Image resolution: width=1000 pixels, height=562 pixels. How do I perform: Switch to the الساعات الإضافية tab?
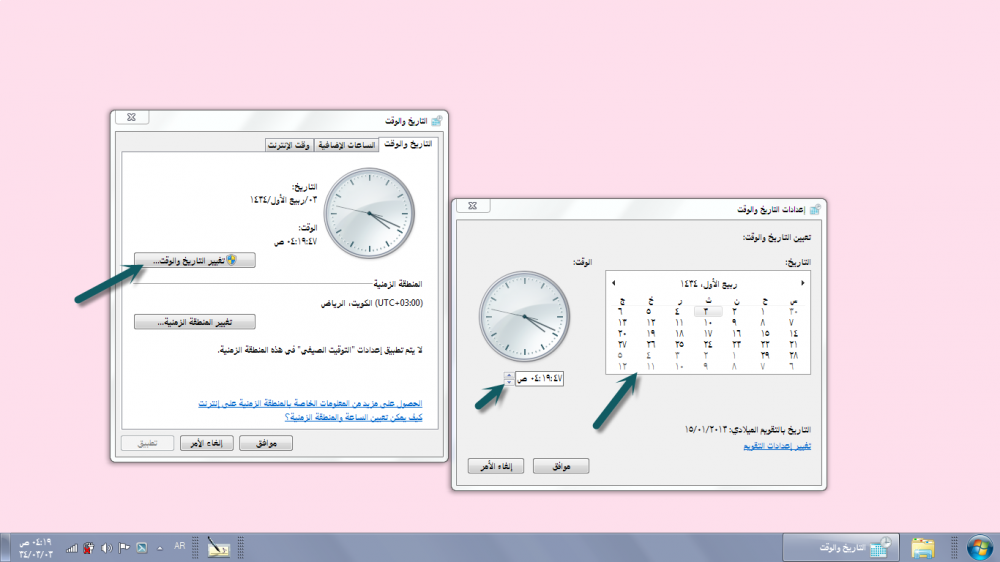pos(346,145)
